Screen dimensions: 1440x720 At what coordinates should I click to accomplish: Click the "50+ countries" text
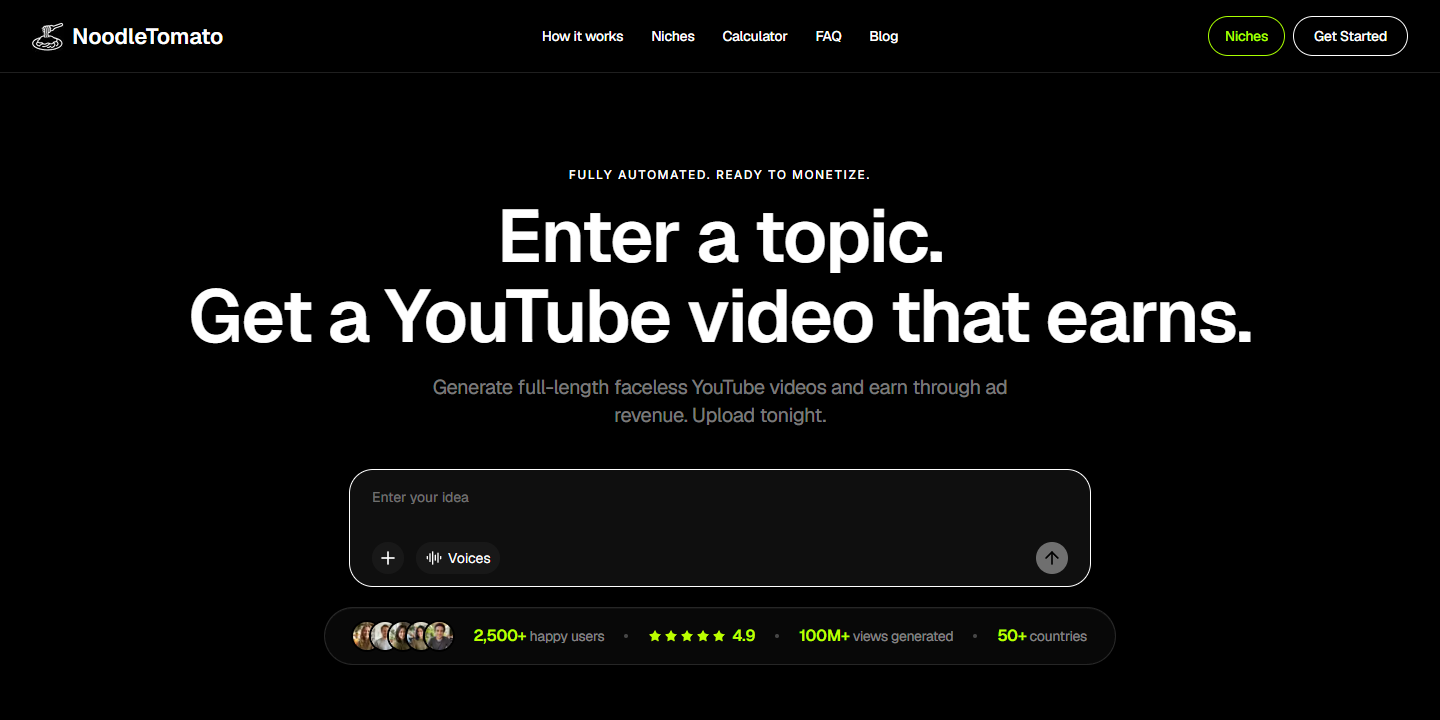coord(1042,636)
